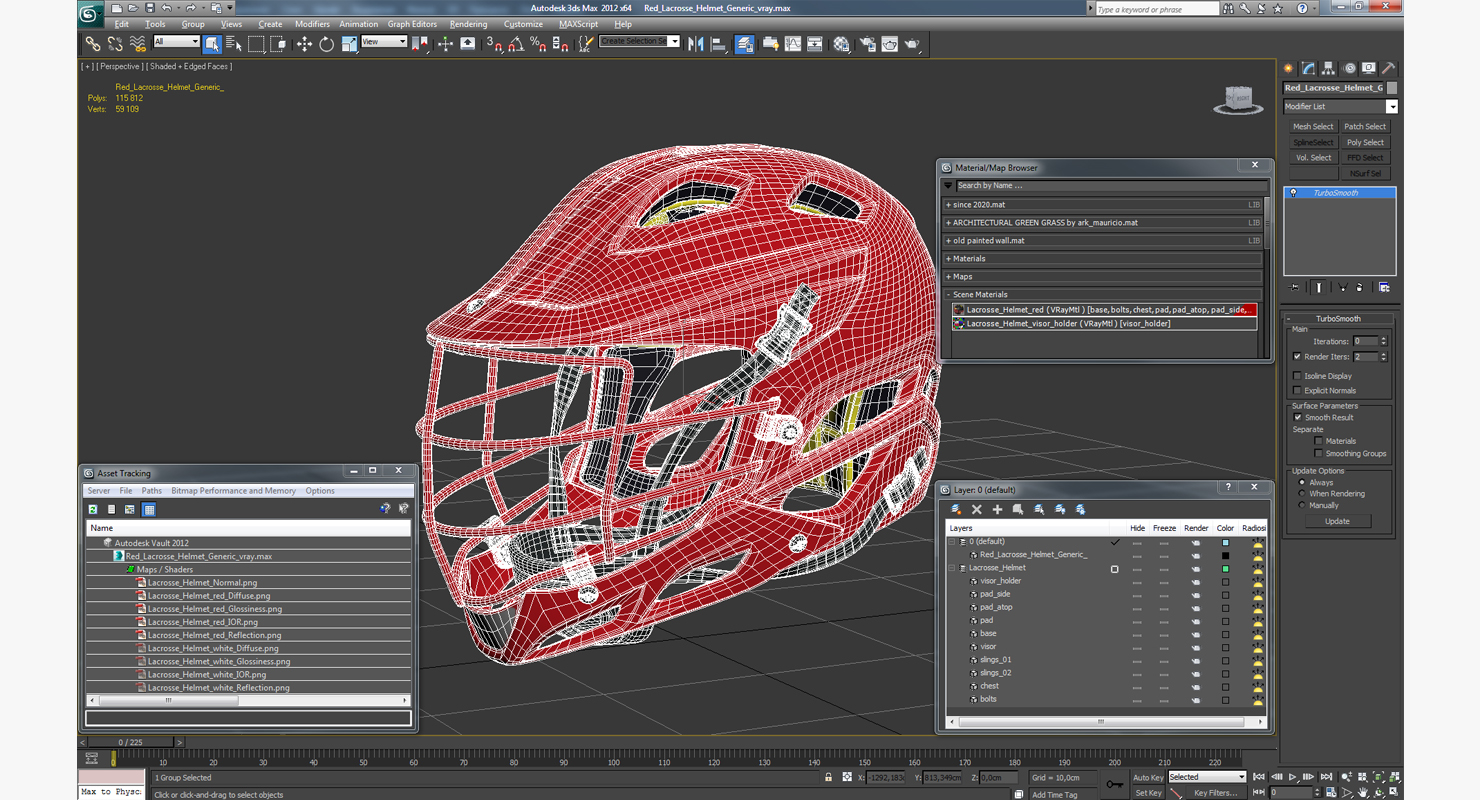The width and height of the screenshot is (1480, 800).
Task: Open the Manage Layers toolbar button
Action: click(745, 44)
